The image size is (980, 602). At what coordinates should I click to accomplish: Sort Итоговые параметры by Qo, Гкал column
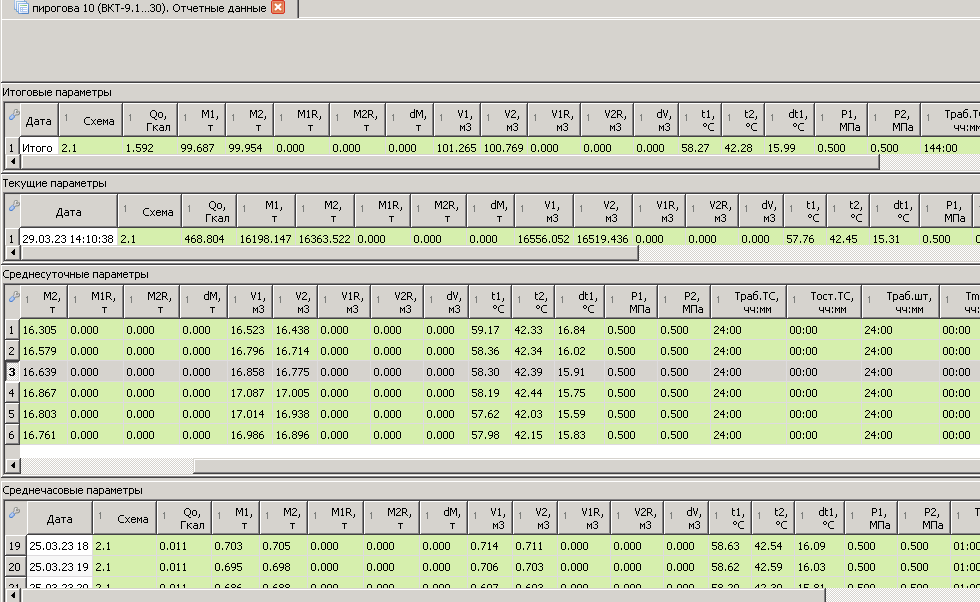coord(150,121)
